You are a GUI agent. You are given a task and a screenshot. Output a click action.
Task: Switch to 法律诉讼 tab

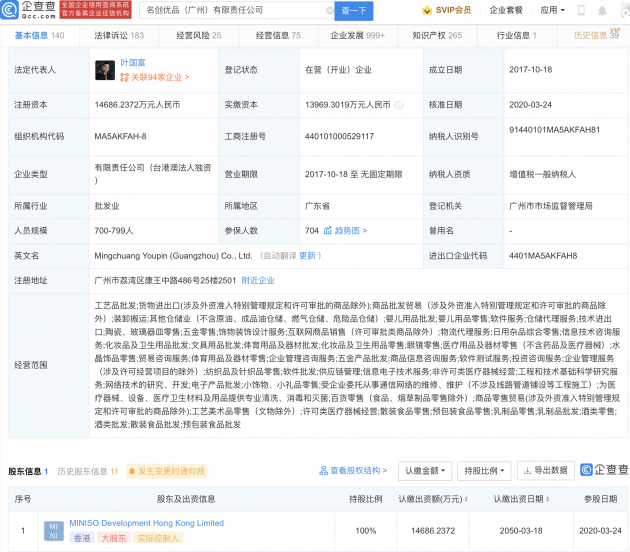click(119, 35)
